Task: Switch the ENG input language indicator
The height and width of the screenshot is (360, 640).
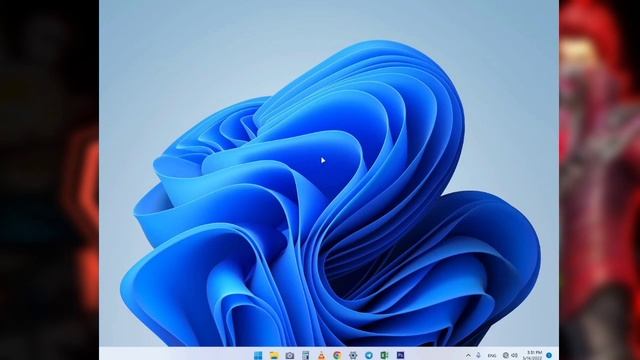Action: (492, 356)
